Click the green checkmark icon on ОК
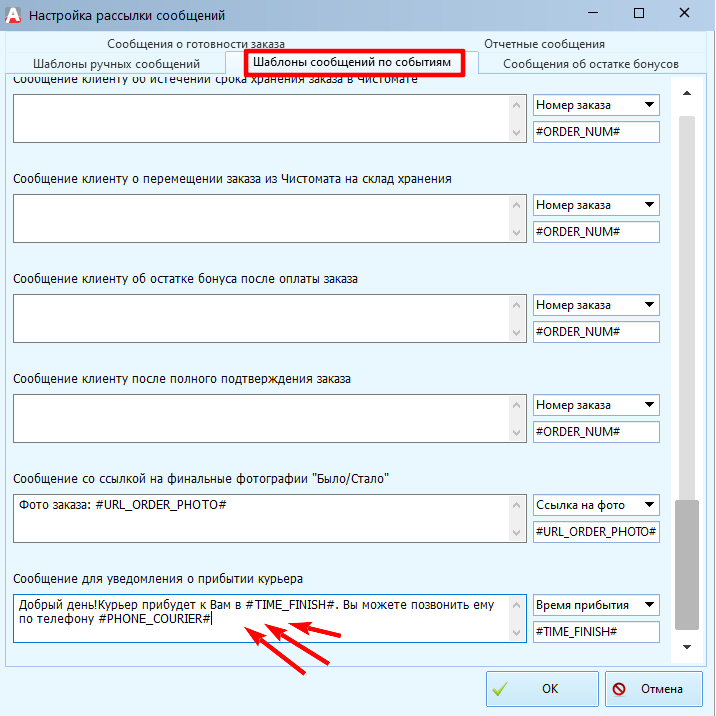The image size is (716, 716). pyautogui.click(x=500, y=689)
